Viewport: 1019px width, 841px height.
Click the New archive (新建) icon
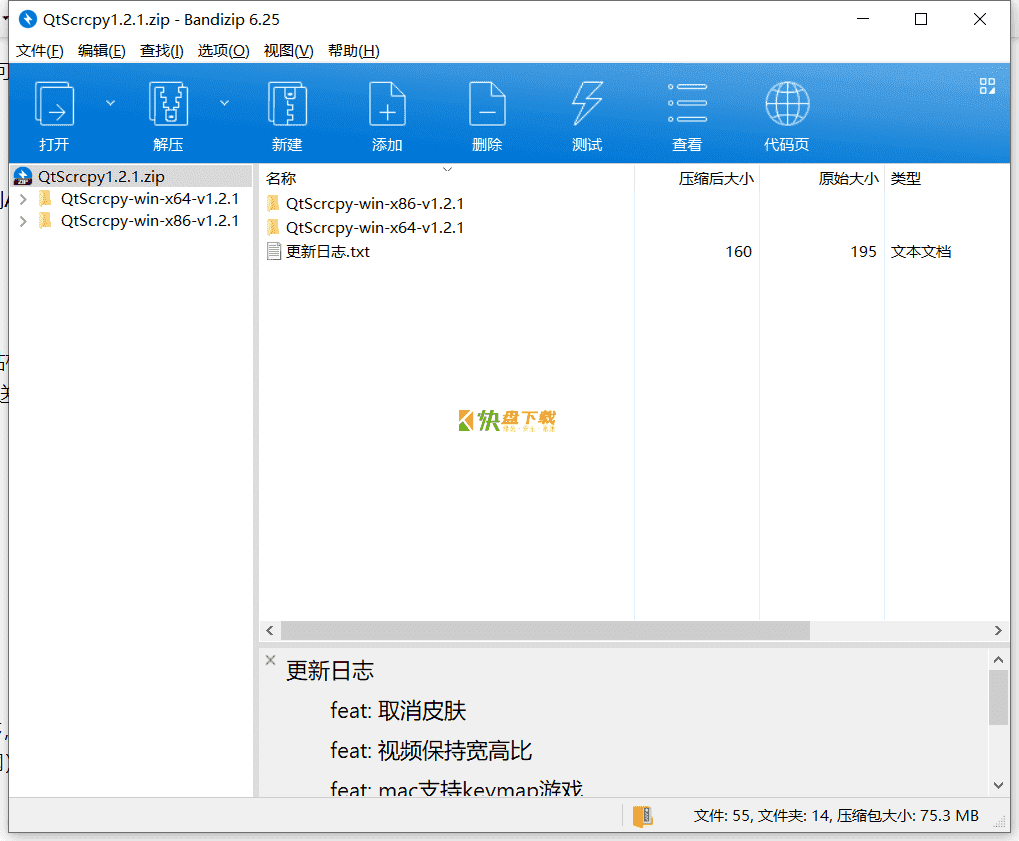(x=287, y=104)
